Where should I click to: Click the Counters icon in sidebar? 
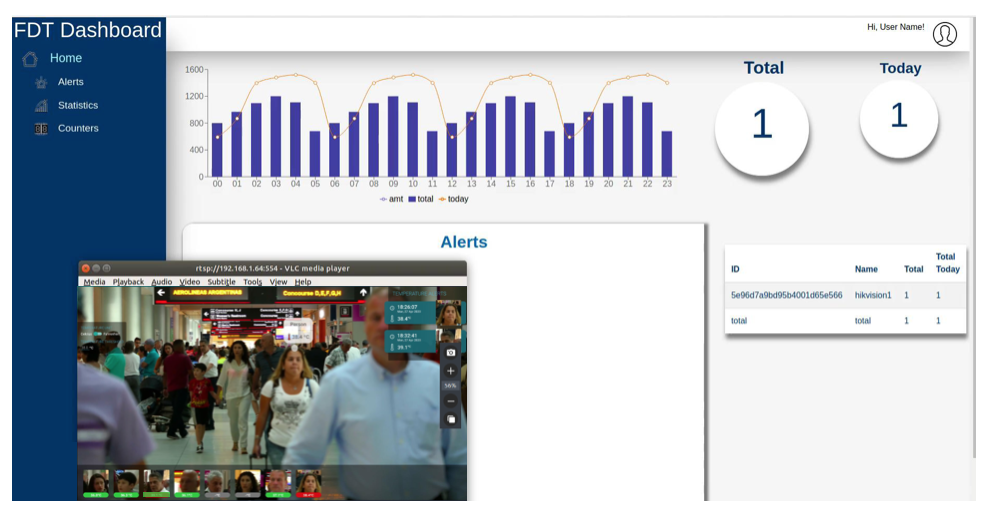pyautogui.click(x=41, y=129)
